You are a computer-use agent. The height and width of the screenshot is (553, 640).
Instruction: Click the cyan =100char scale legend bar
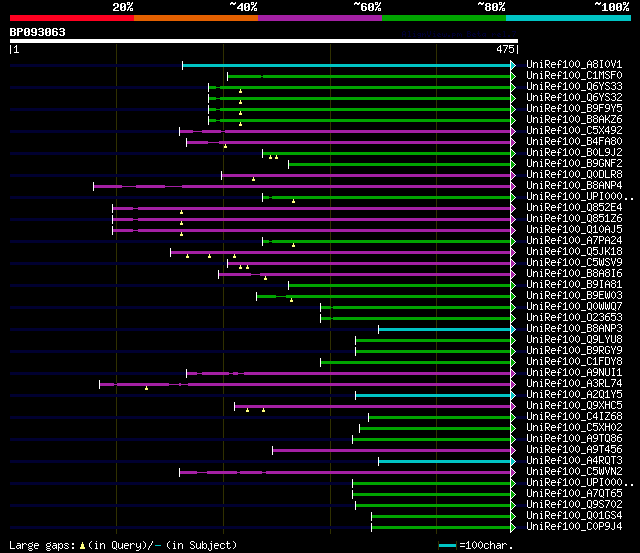coord(447,546)
